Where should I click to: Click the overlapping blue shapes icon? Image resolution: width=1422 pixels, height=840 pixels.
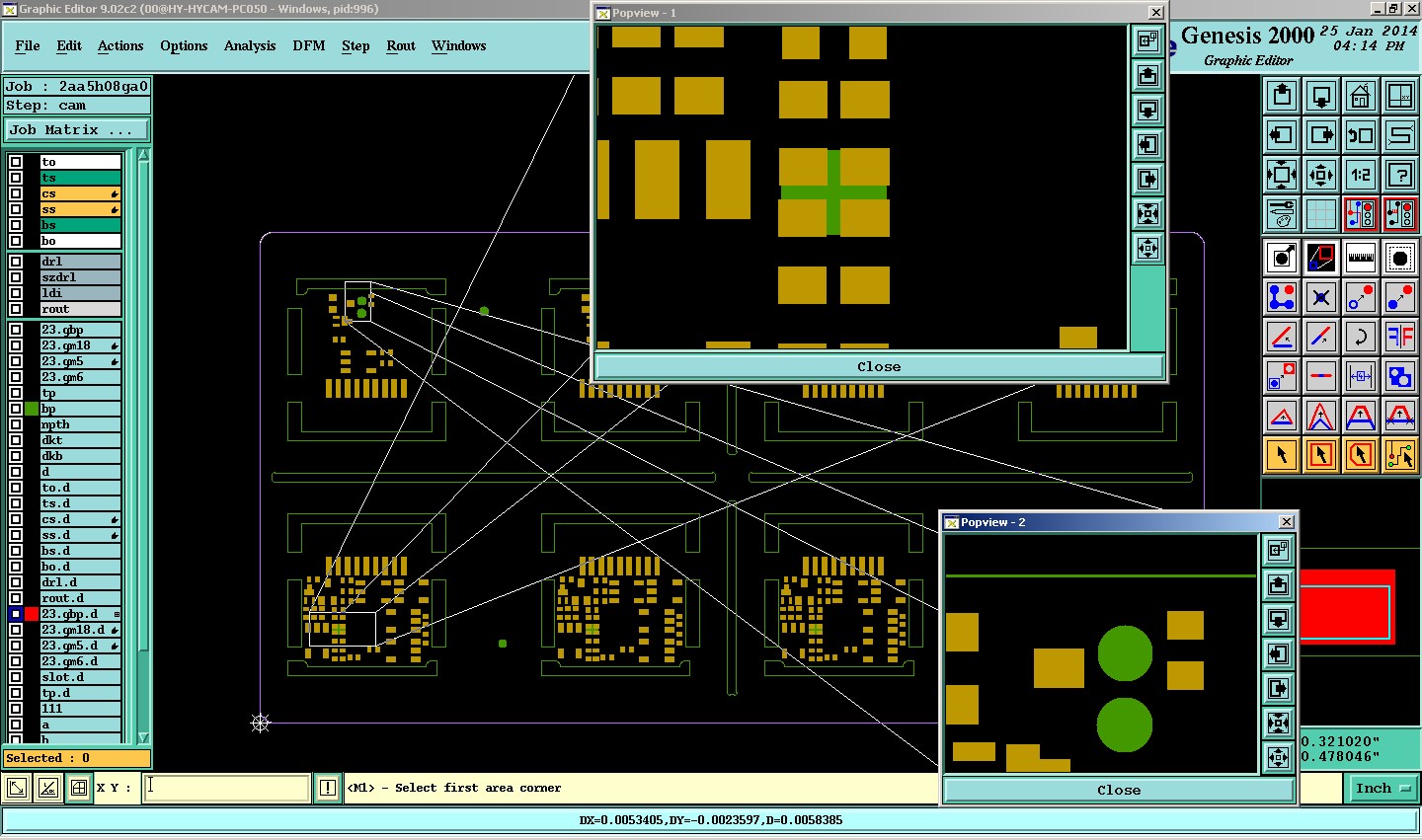1400,376
